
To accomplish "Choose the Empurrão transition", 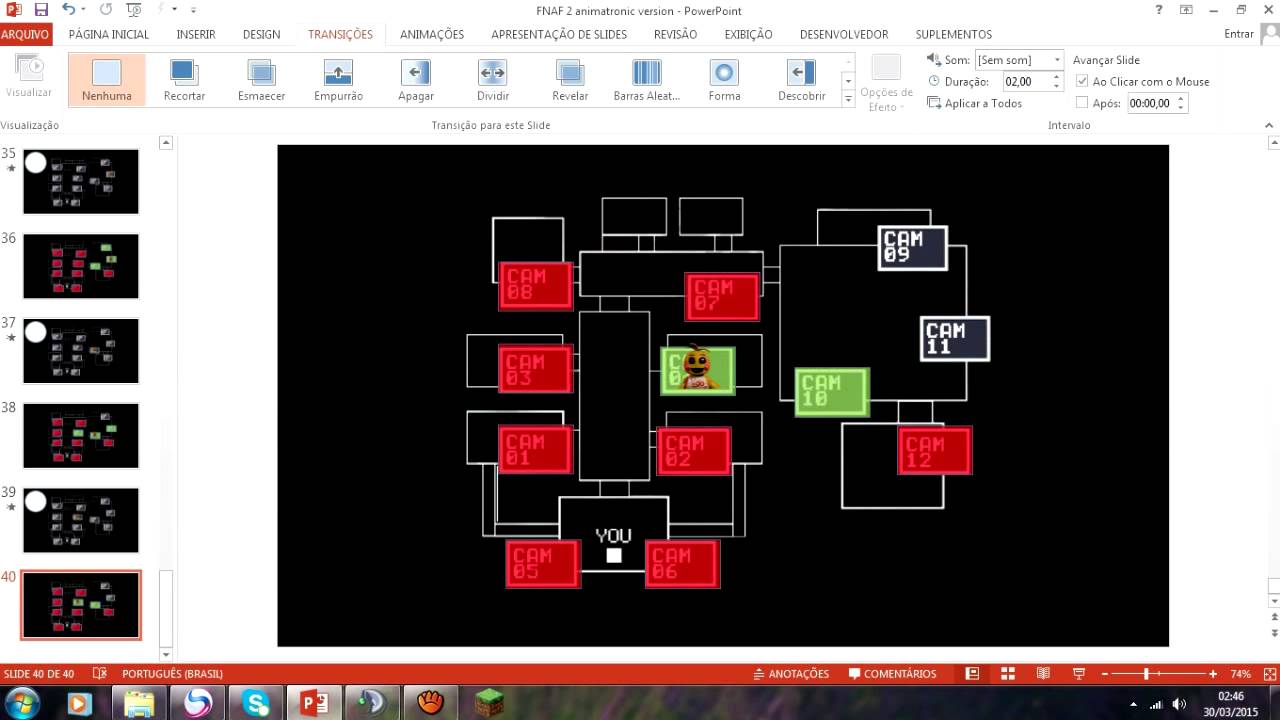I will pos(338,80).
